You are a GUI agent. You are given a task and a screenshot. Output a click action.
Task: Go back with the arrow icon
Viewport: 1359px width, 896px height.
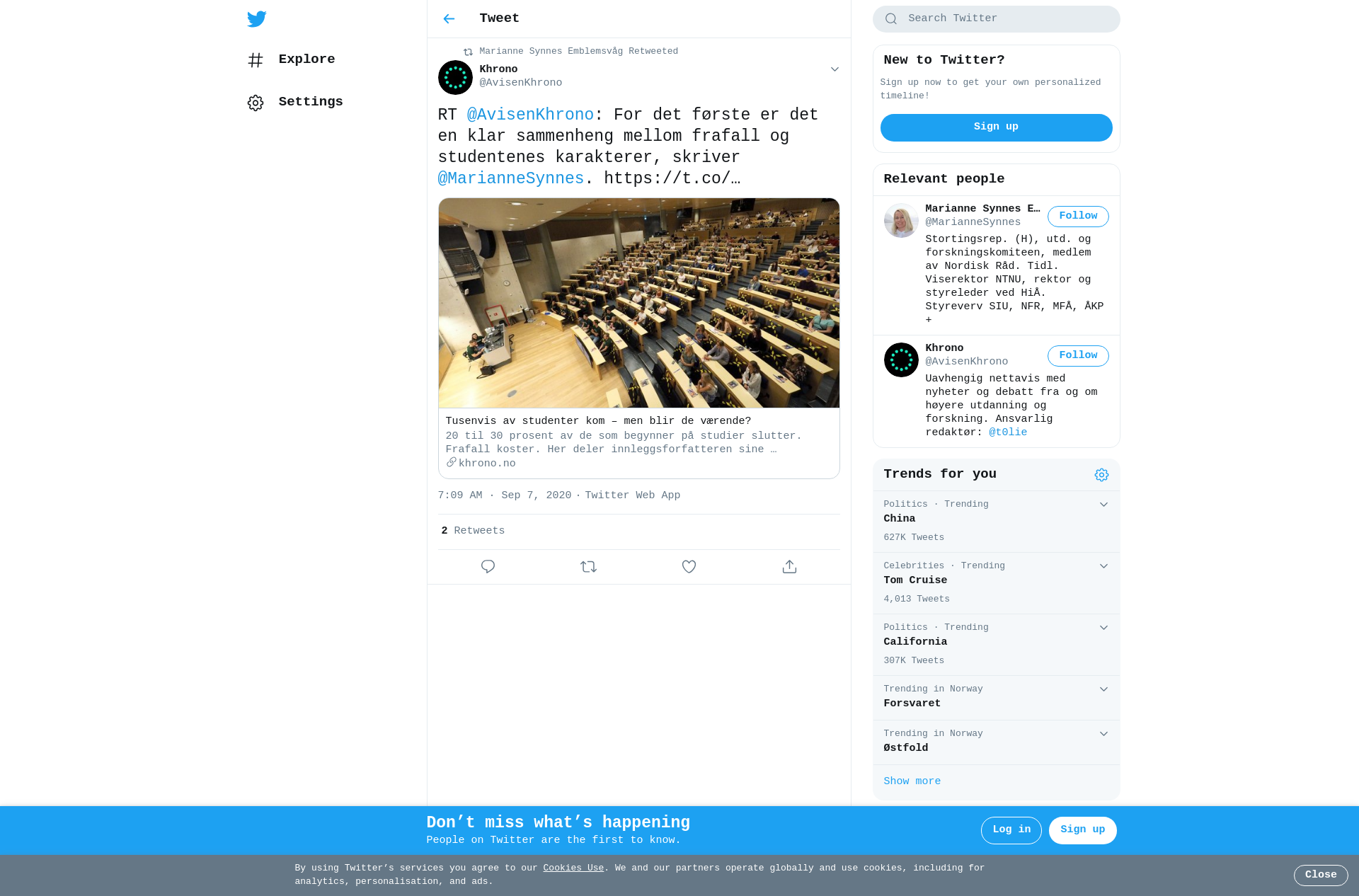(x=449, y=19)
